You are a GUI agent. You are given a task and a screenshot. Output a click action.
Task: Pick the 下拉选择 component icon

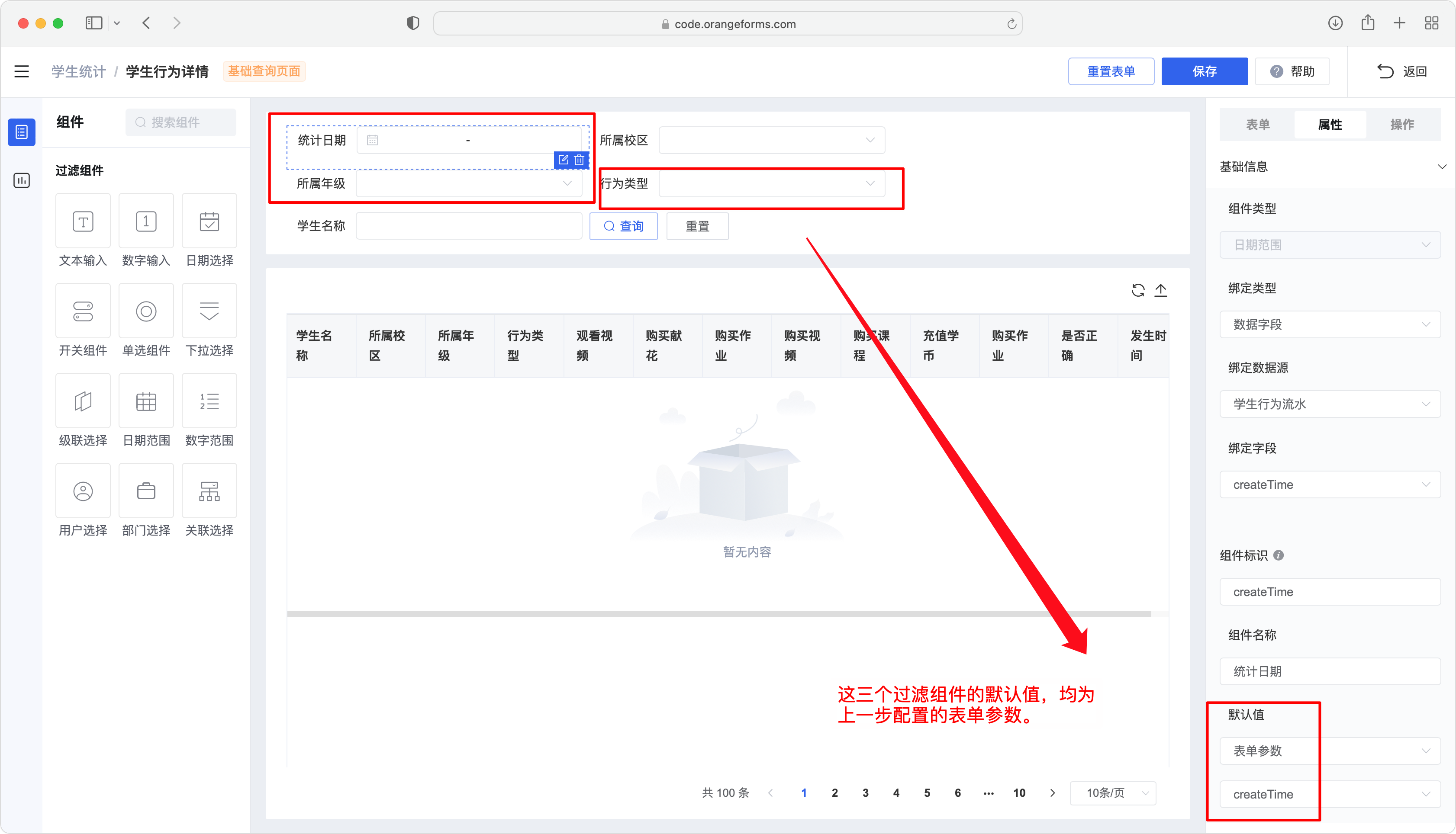click(209, 311)
